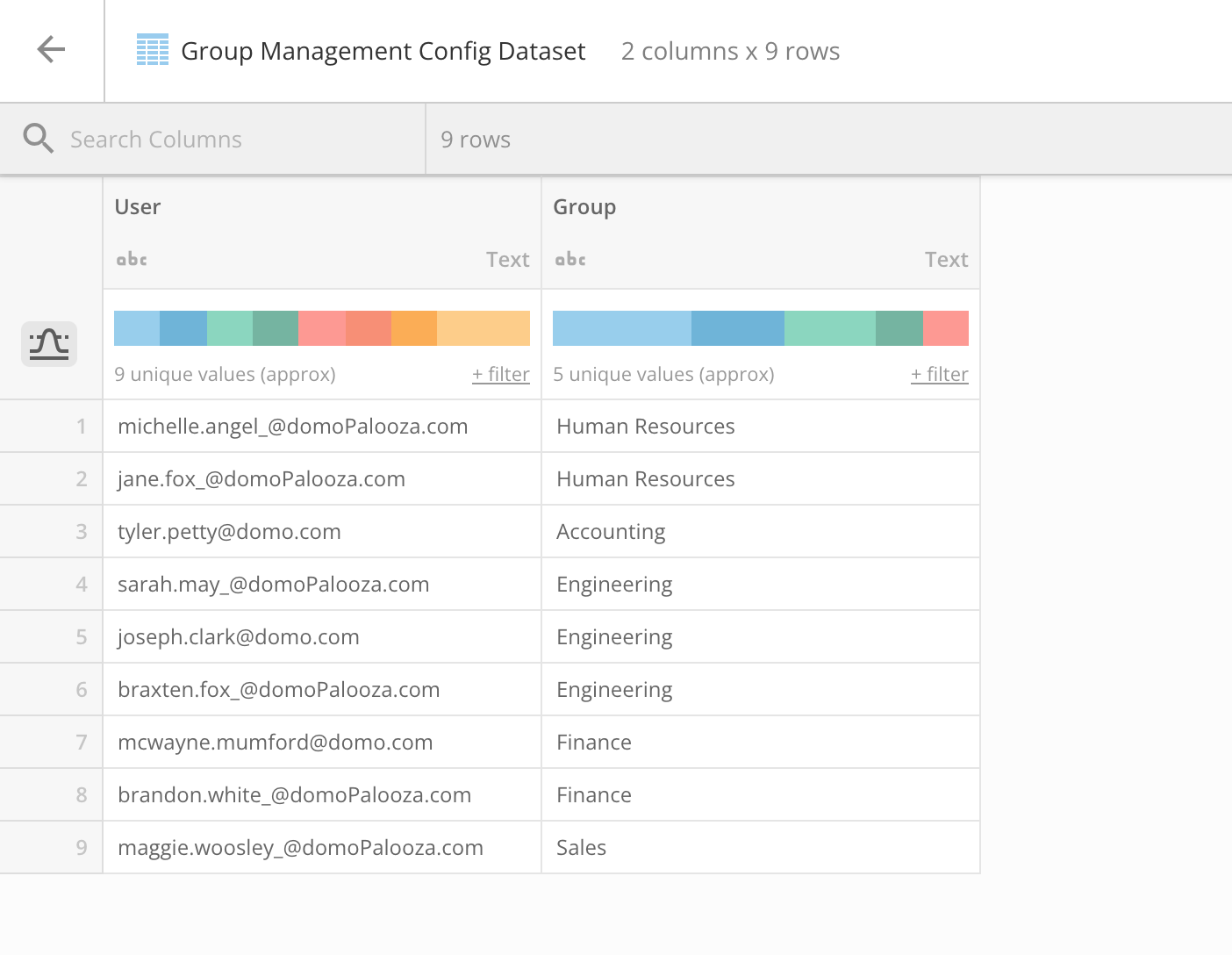This screenshot has width=1232, height=955.
Task: Click the Group column header
Action: point(584,206)
